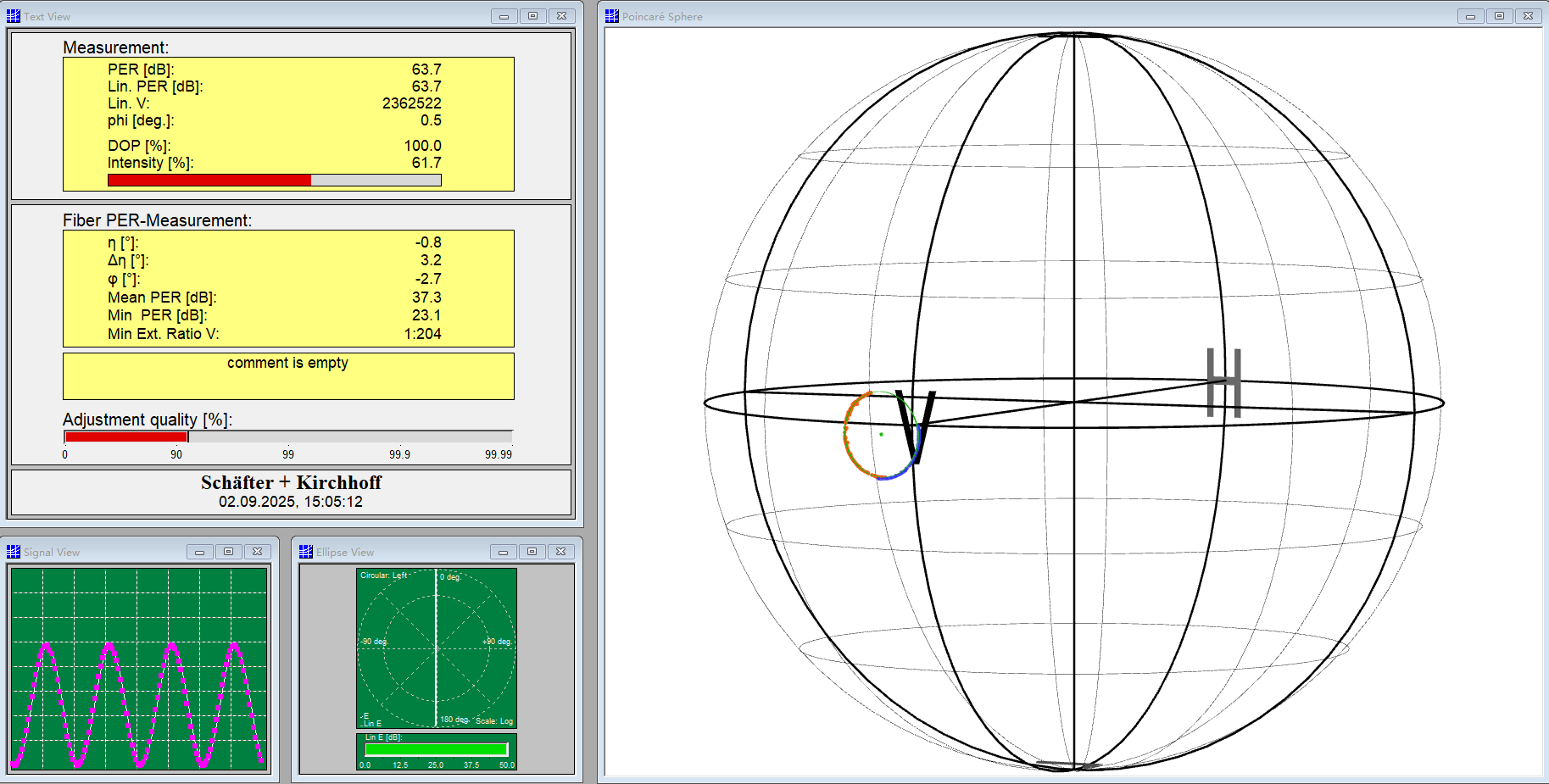Image resolution: width=1549 pixels, height=784 pixels.
Task: Minimize the Poincaré Sphere window
Action: click(x=1470, y=16)
